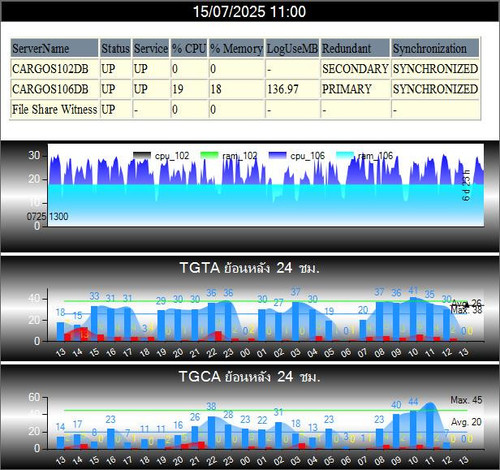Click the 0725 1300 chart time label

click(x=47, y=216)
